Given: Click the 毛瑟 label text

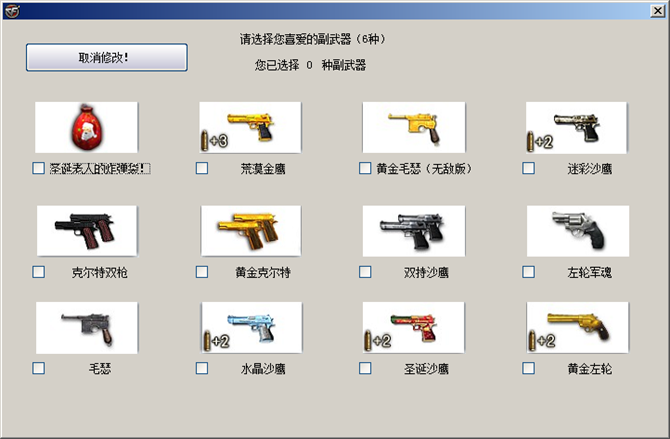Looking at the screenshot, I should point(100,369).
